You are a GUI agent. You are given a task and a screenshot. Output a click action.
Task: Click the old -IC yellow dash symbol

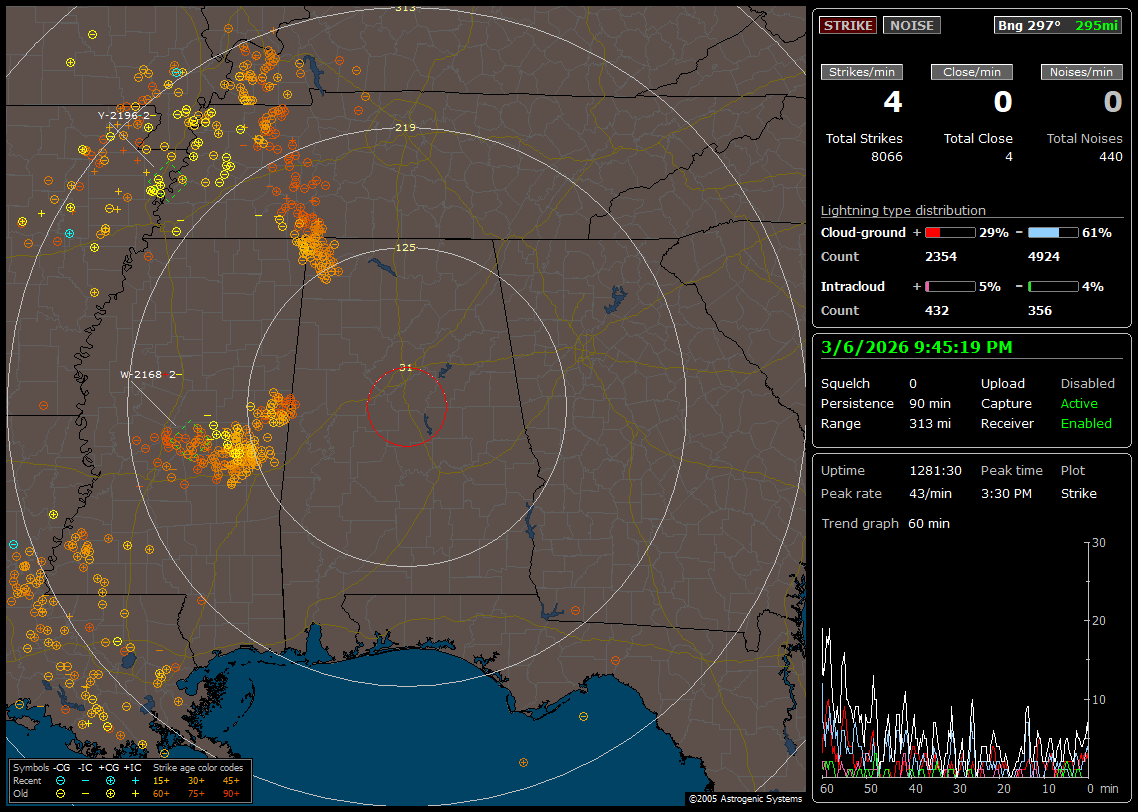(86, 793)
